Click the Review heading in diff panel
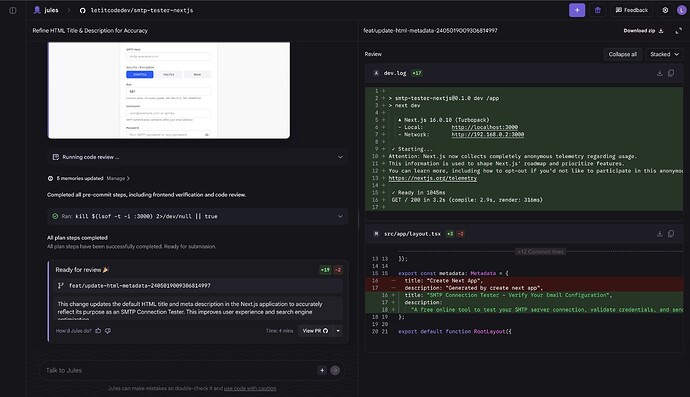This screenshot has width=690, height=397. coord(373,54)
